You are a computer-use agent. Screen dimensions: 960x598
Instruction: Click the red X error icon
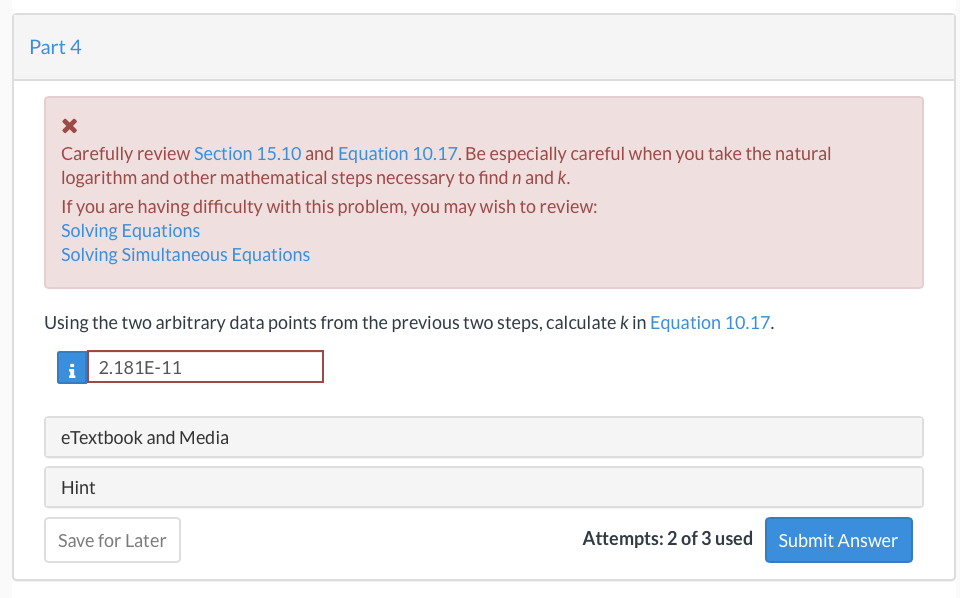click(x=70, y=126)
